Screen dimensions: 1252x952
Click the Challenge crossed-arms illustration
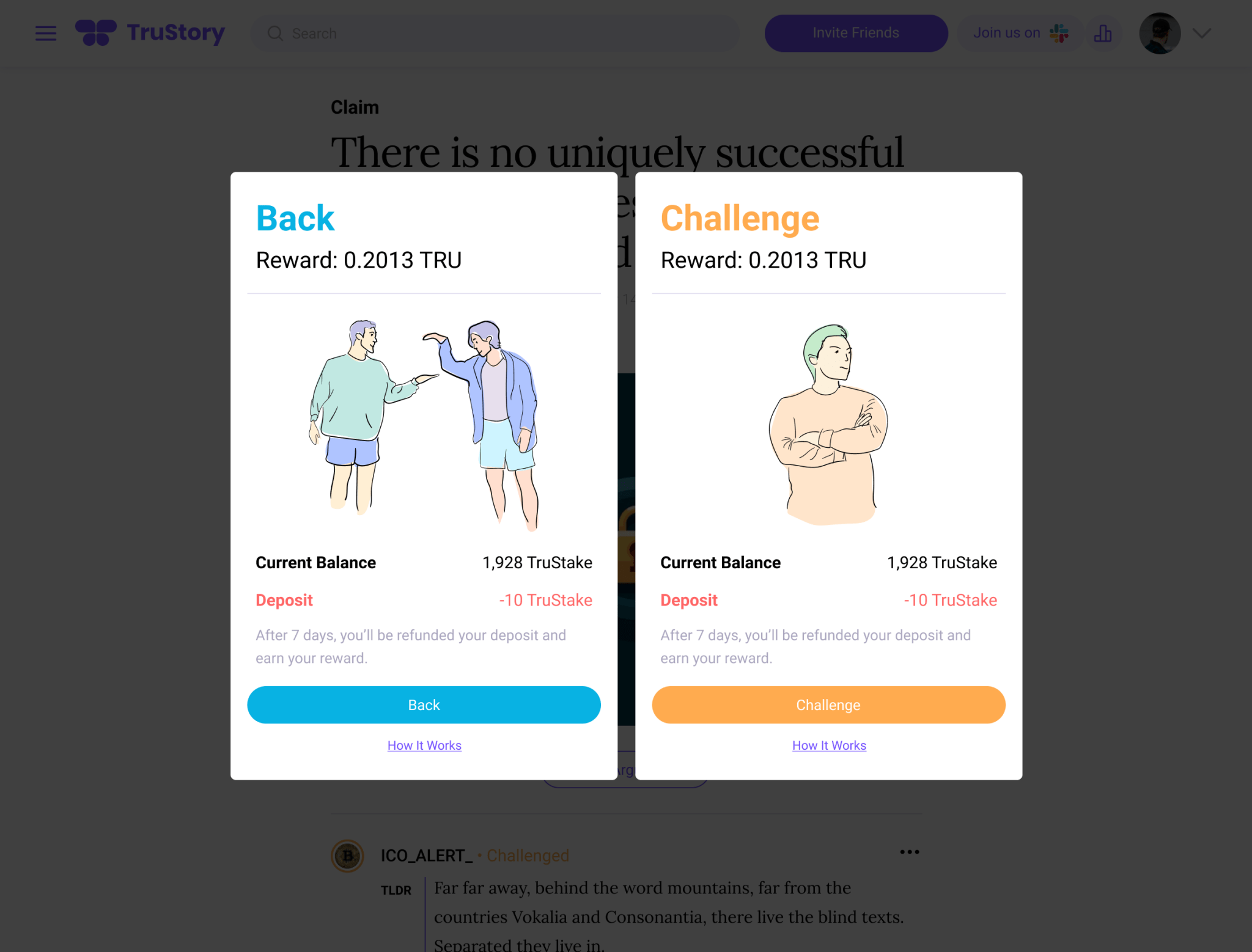point(828,425)
